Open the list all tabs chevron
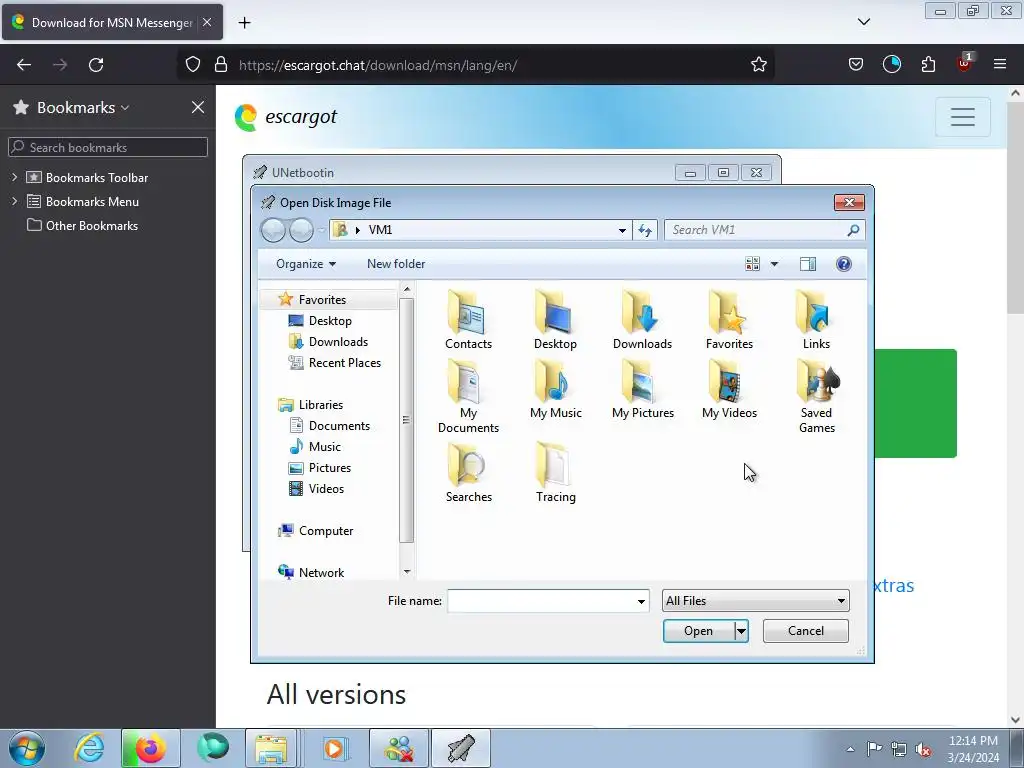The image size is (1024, 768). (863, 22)
